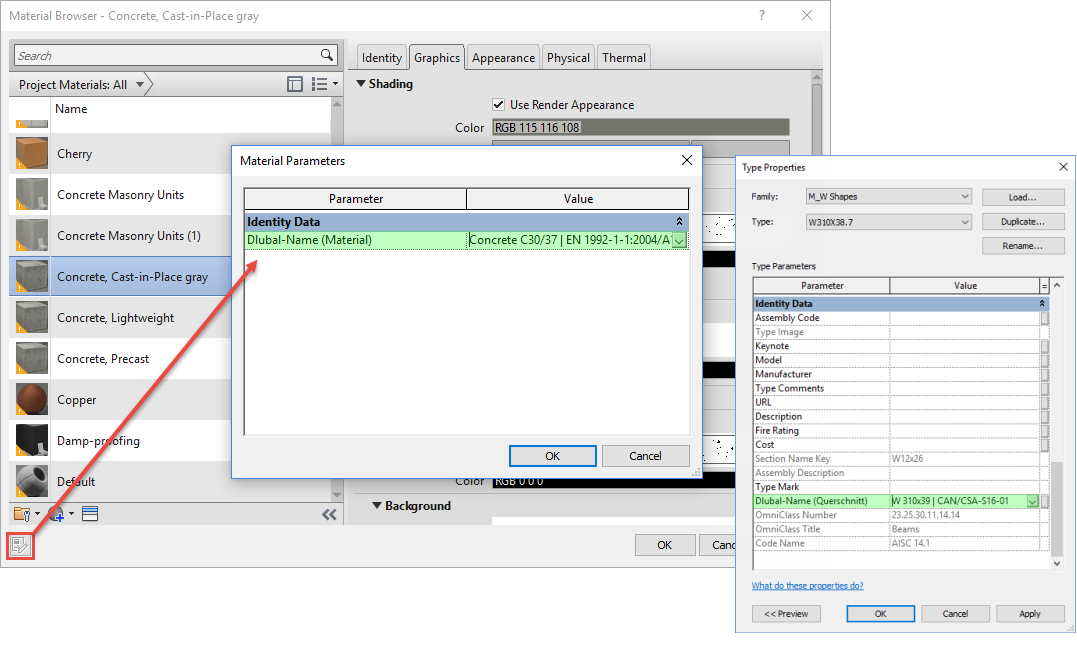This screenshot has height=655, width=1077.
Task: Switch to the Thermal tab
Action: (624, 58)
